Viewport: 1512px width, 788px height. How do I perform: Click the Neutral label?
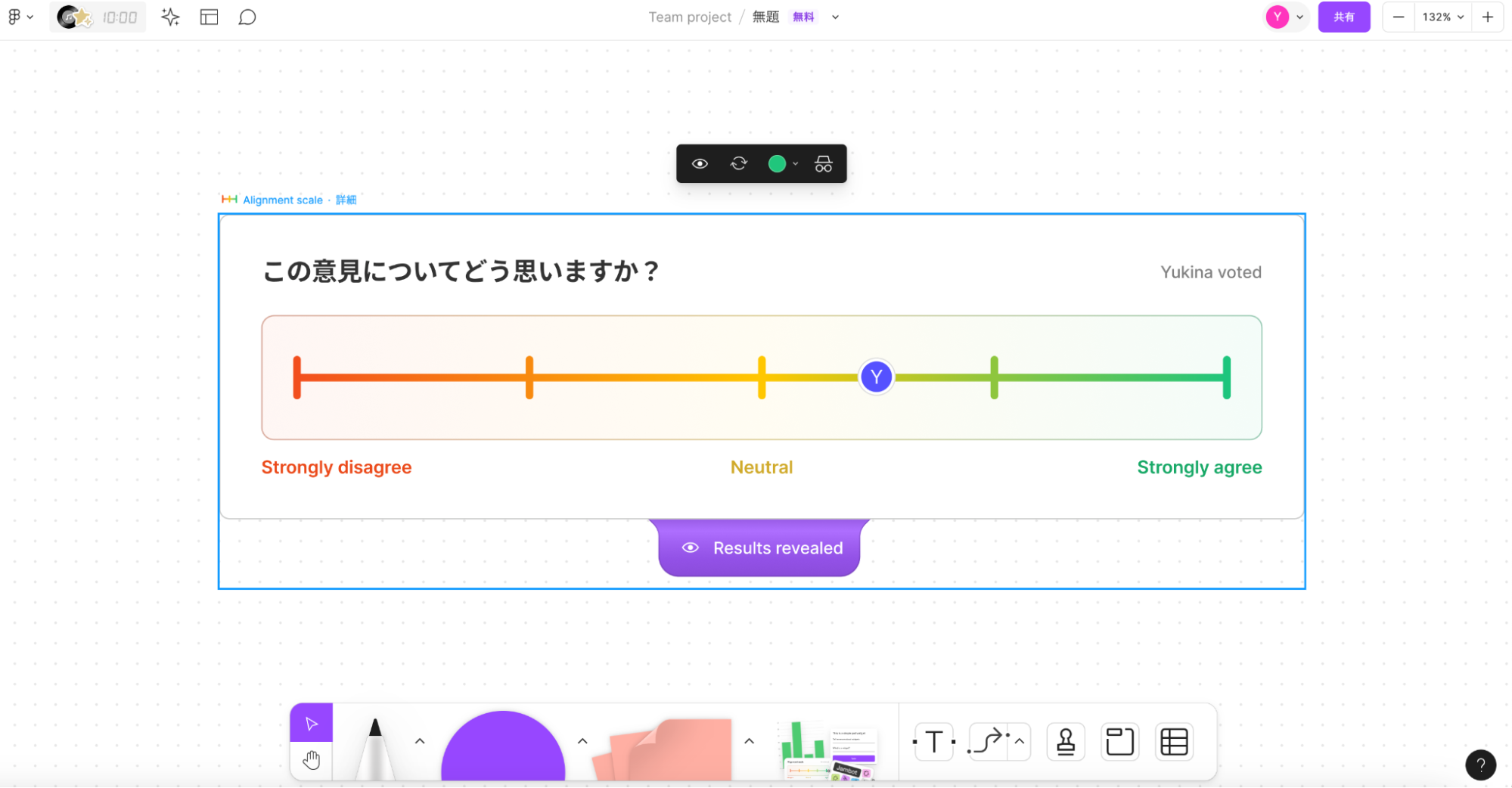(762, 467)
